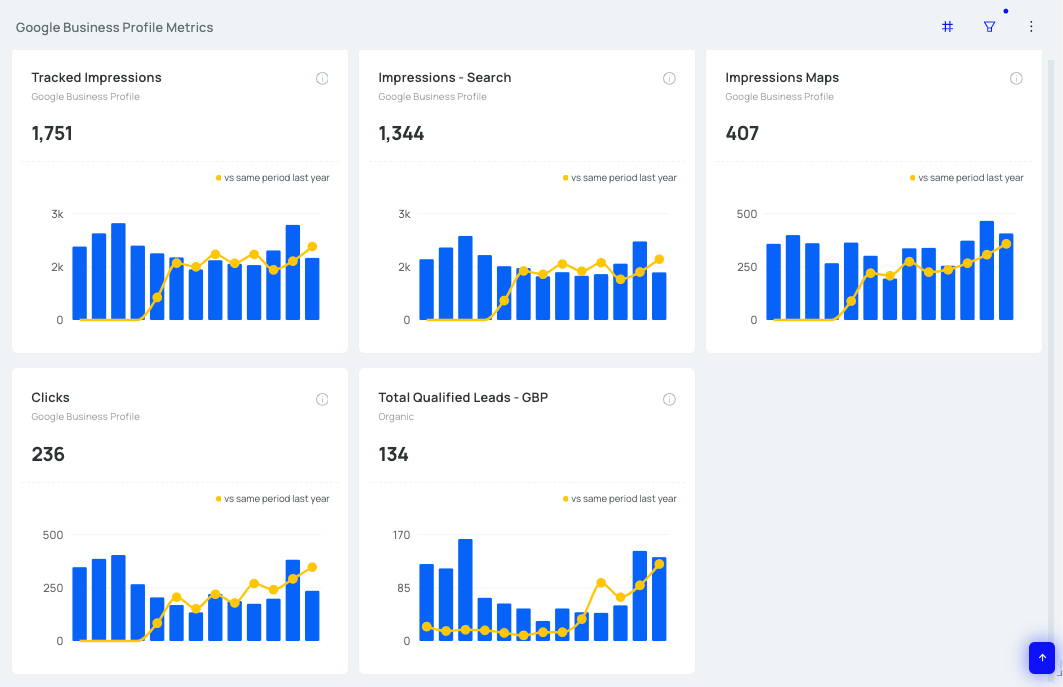Open the hashtag grid icon in header
This screenshot has width=1063, height=687.
coord(947,26)
